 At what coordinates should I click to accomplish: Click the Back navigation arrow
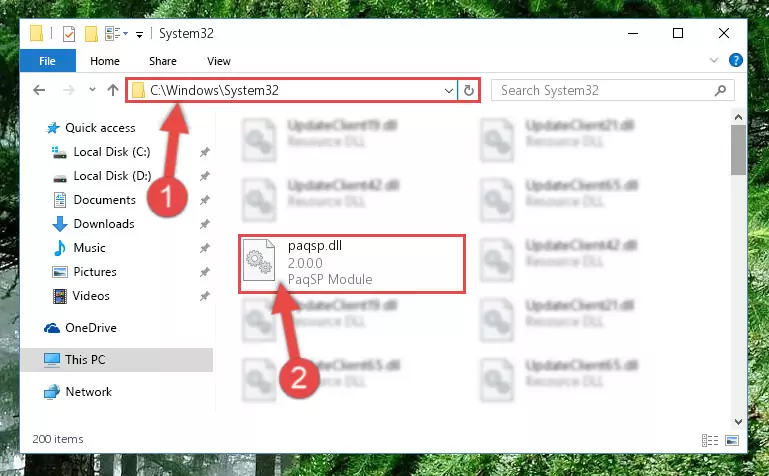[x=39, y=90]
